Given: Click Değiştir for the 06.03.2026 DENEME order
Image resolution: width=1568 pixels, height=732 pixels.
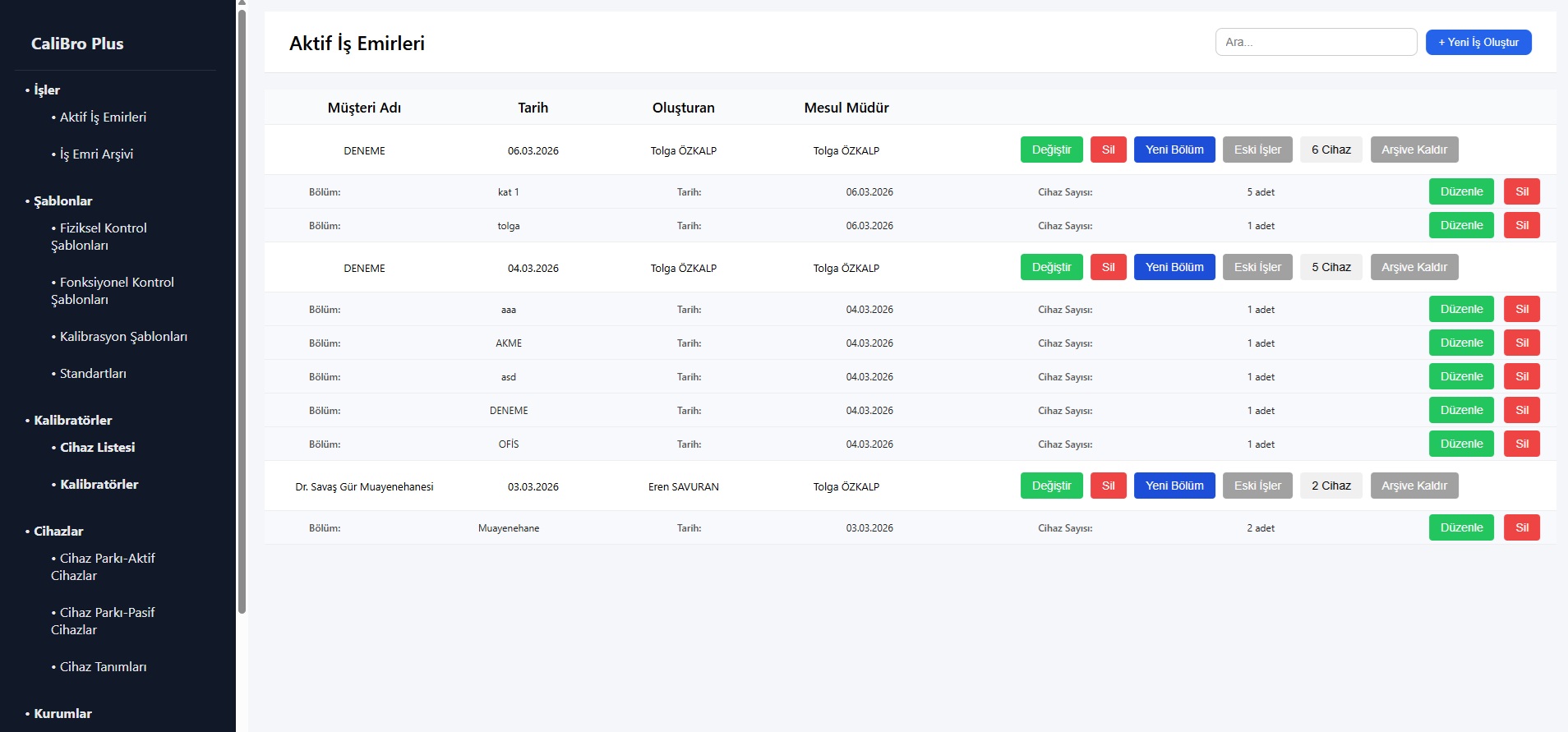Looking at the screenshot, I should 1051,150.
